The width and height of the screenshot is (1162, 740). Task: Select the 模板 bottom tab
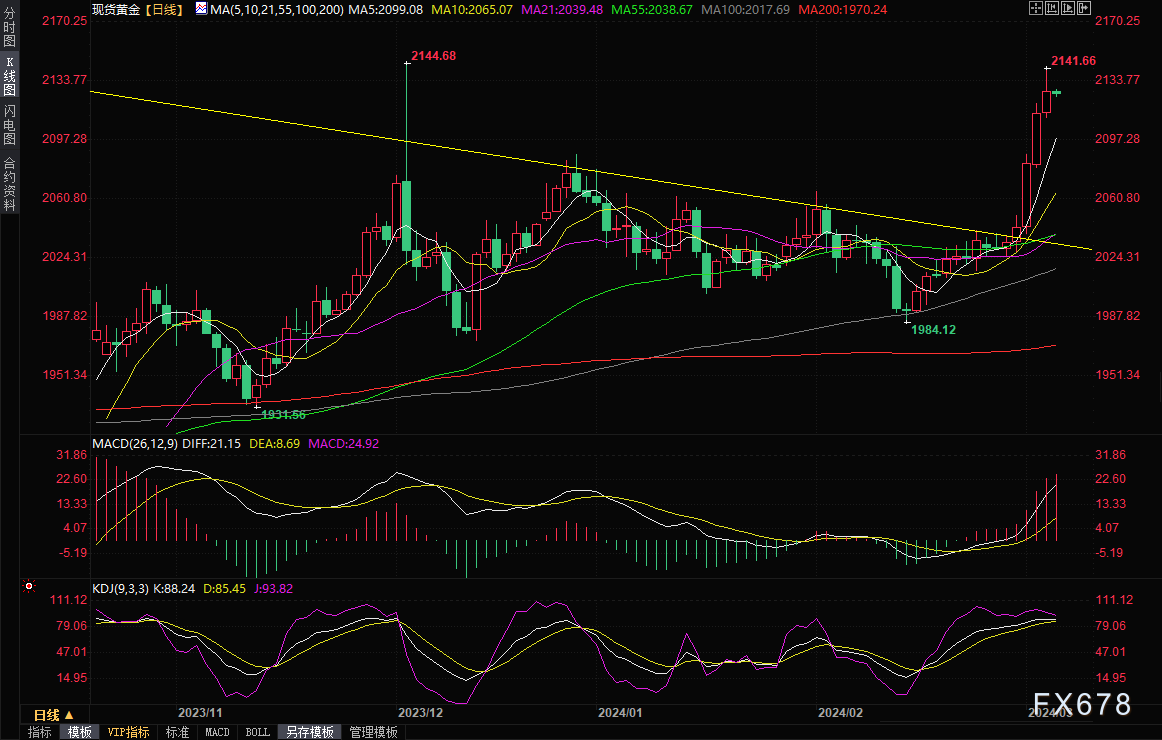pos(80,732)
